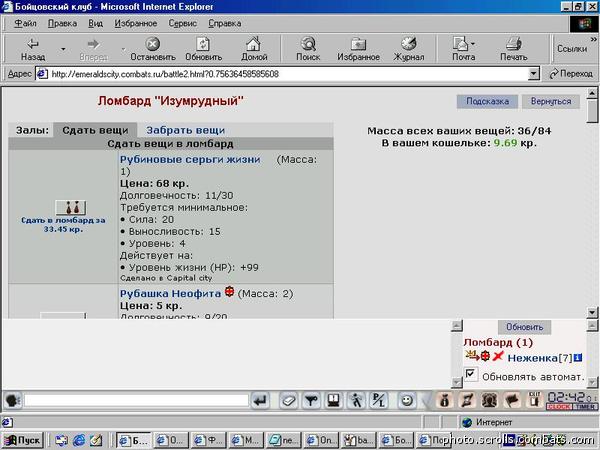
Task: Click the walking figure icon
Action: pyautogui.click(x=356, y=401)
